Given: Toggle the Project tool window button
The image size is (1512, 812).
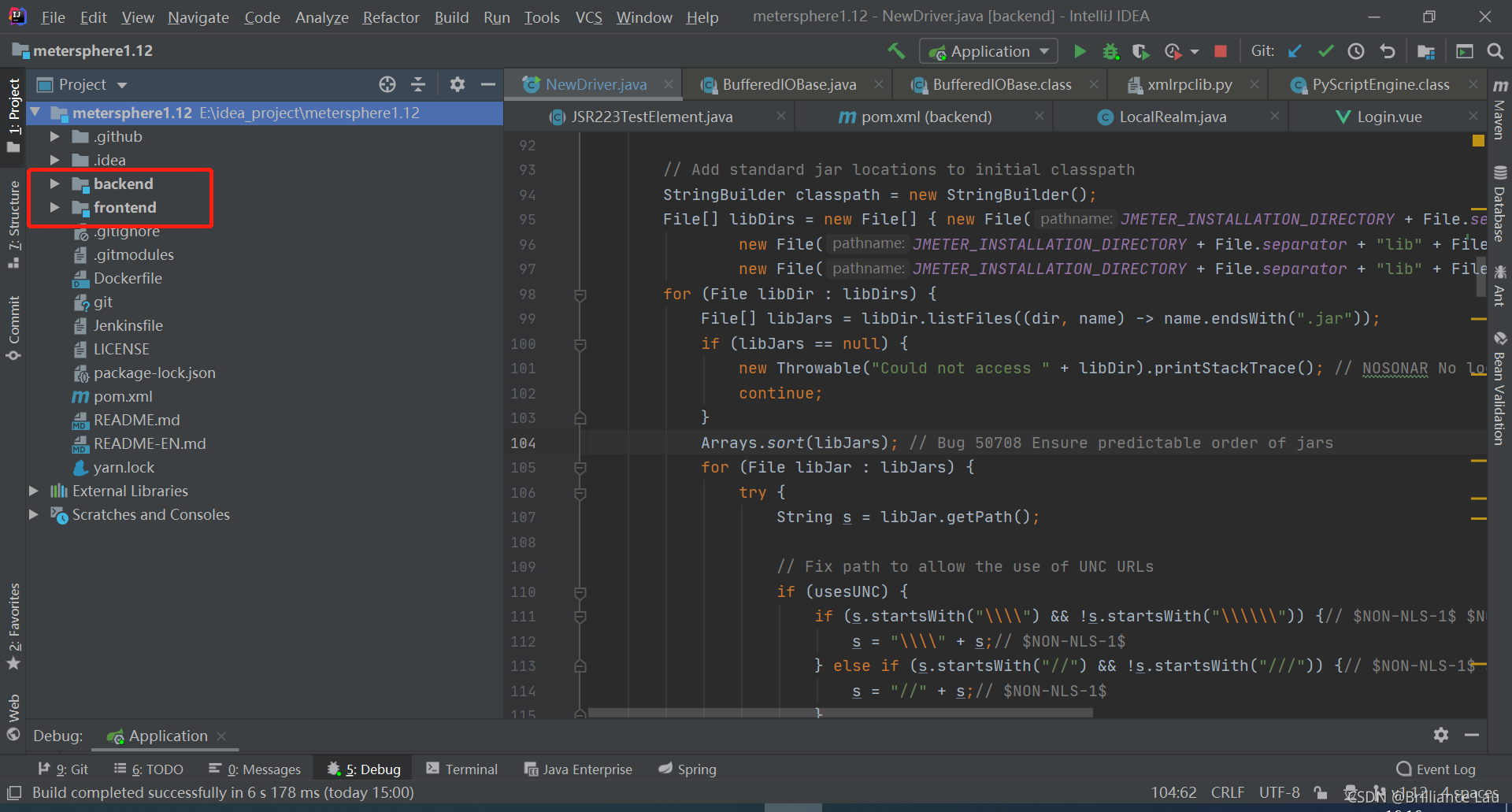Looking at the screenshot, I should (x=13, y=115).
